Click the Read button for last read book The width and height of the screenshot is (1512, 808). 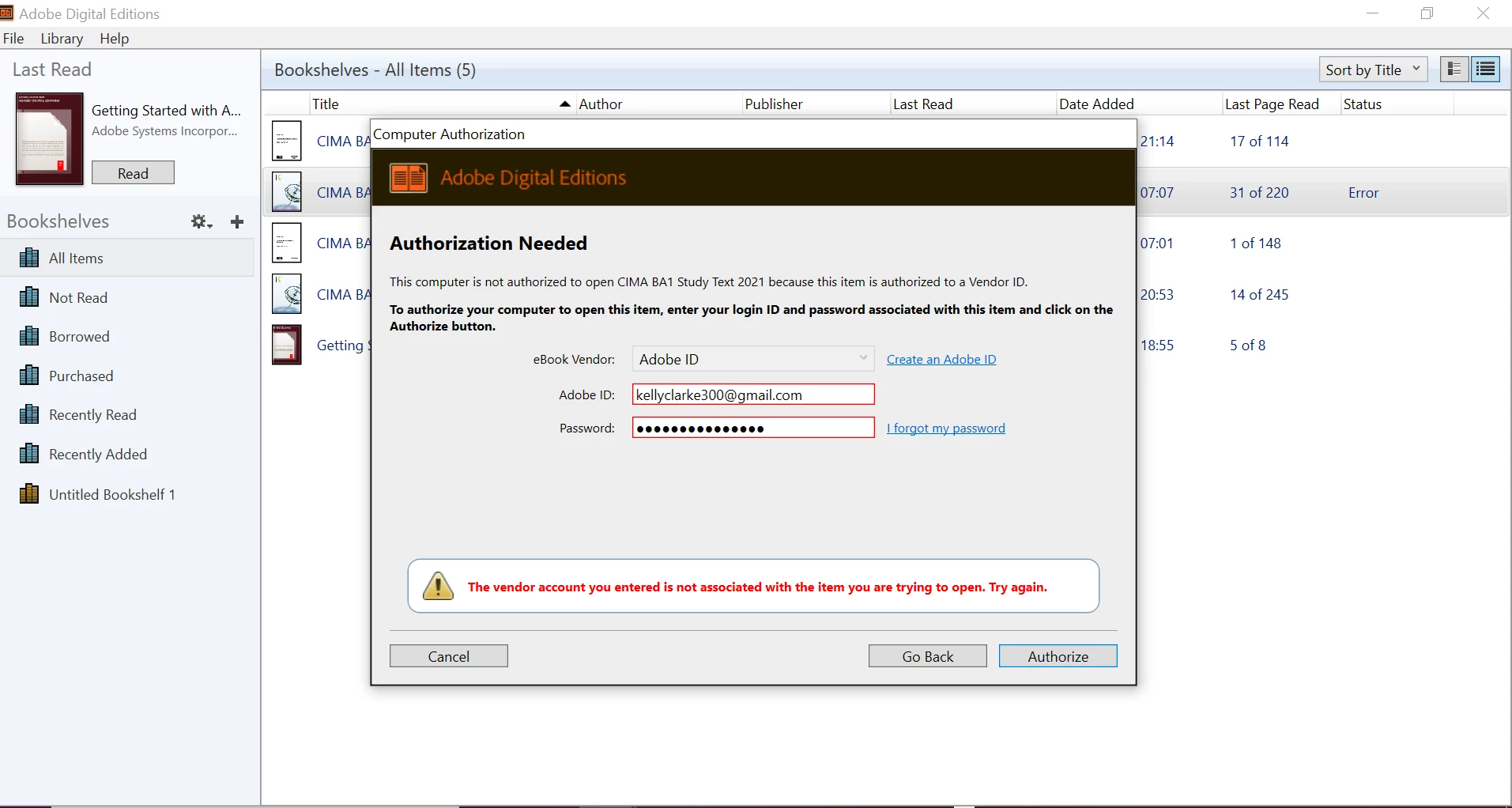click(x=133, y=173)
